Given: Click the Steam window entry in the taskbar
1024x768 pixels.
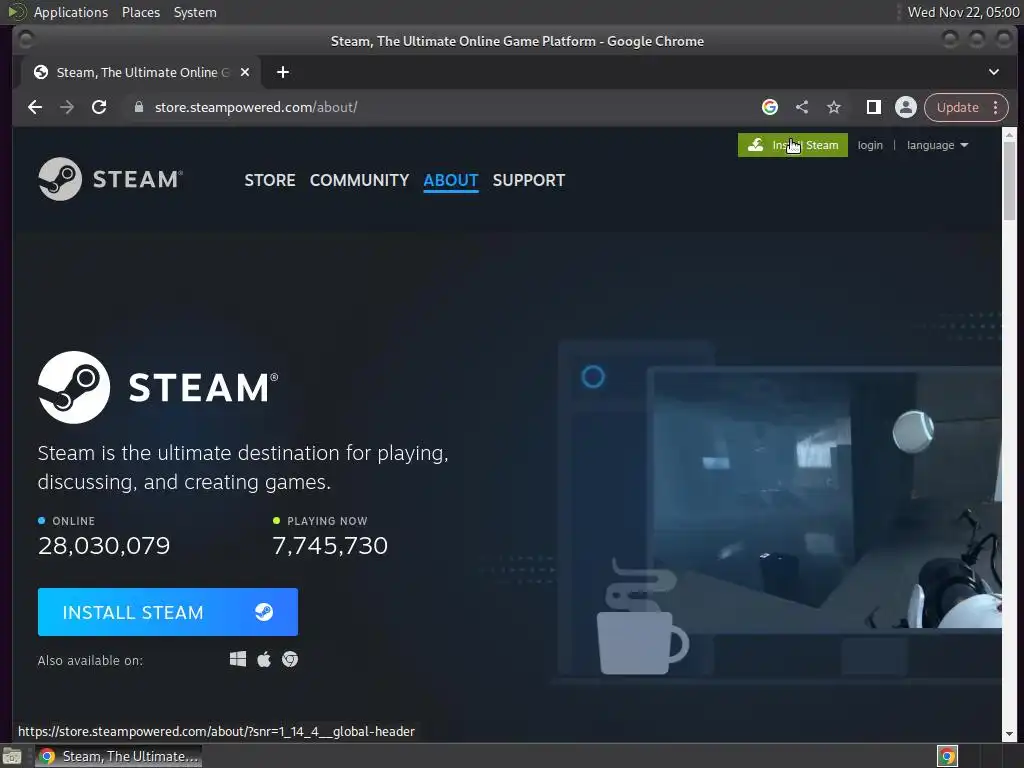Looking at the screenshot, I should [x=118, y=756].
